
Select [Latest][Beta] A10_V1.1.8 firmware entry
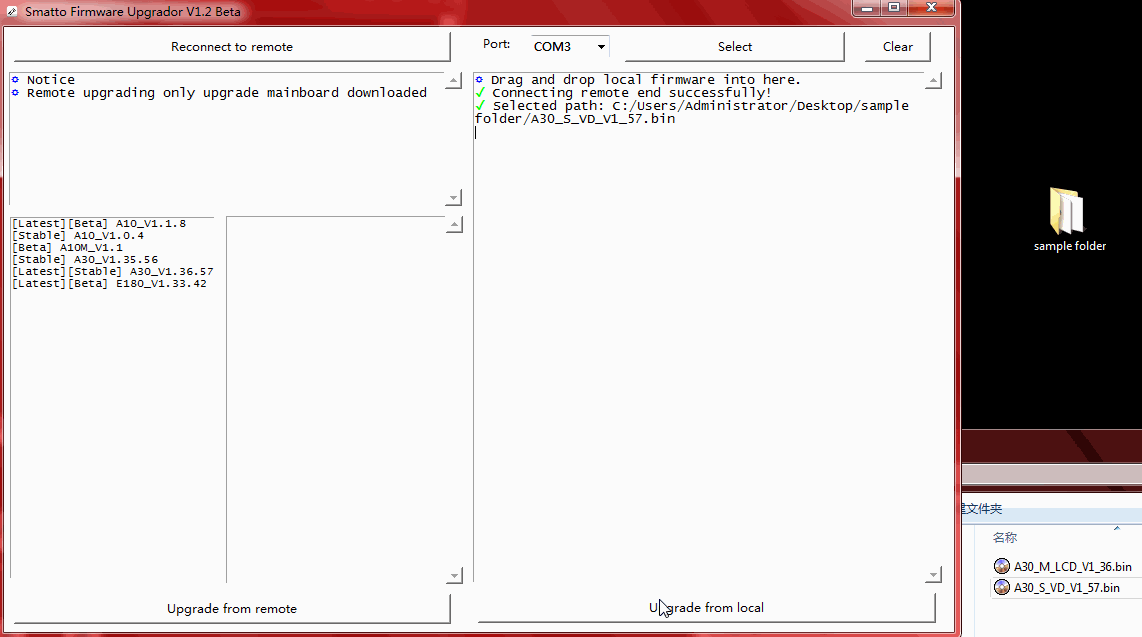point(99,223)
